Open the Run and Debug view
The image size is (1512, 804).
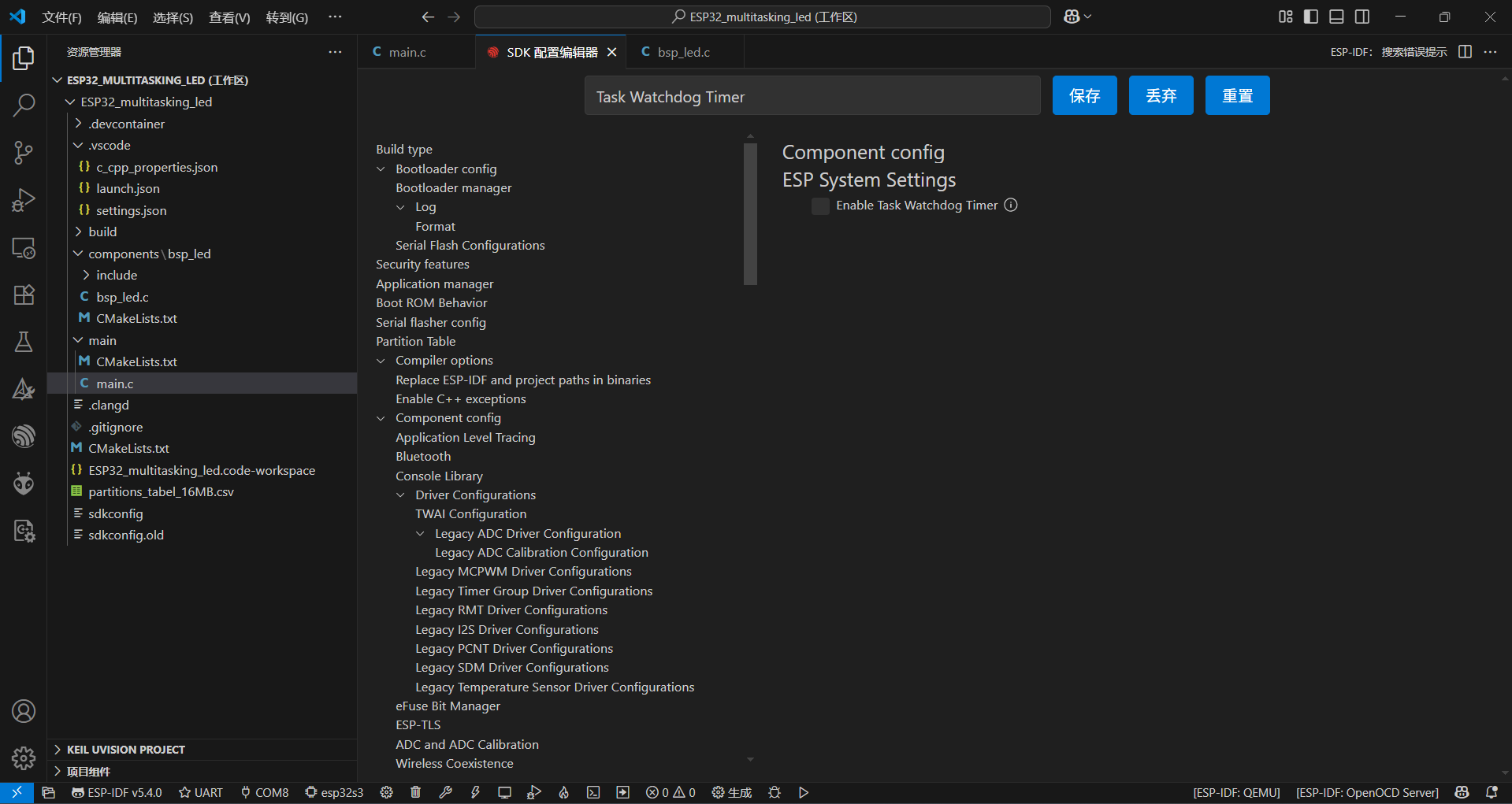coord(24,200)
